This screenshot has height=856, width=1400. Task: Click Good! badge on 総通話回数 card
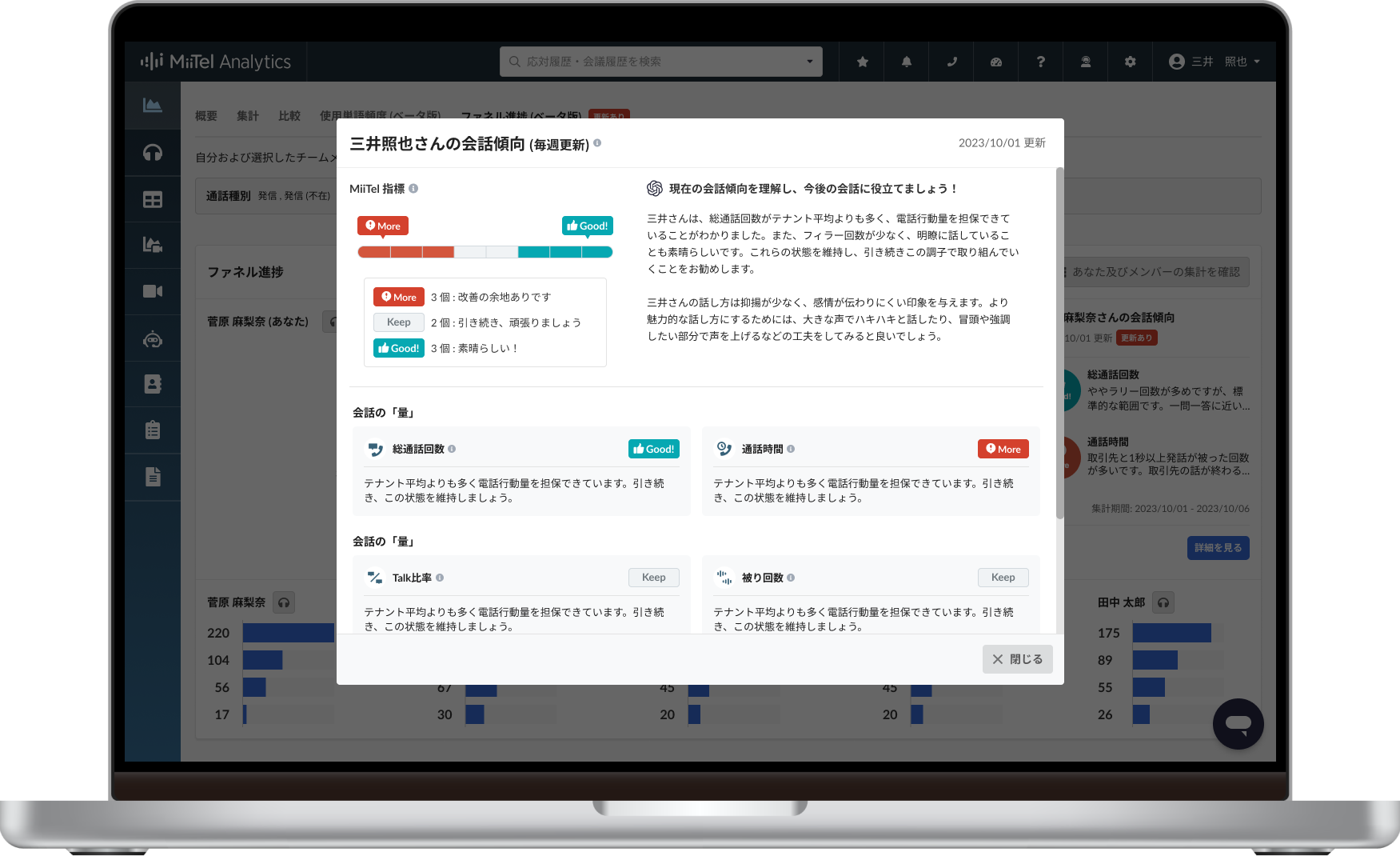point(654,449)
